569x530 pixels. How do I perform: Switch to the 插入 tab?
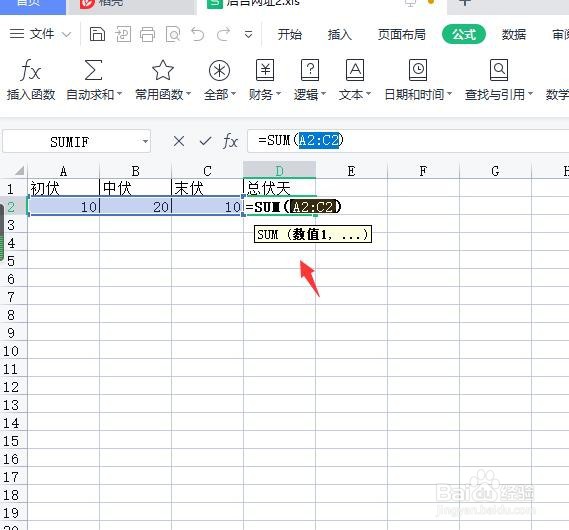click(340, 34)
